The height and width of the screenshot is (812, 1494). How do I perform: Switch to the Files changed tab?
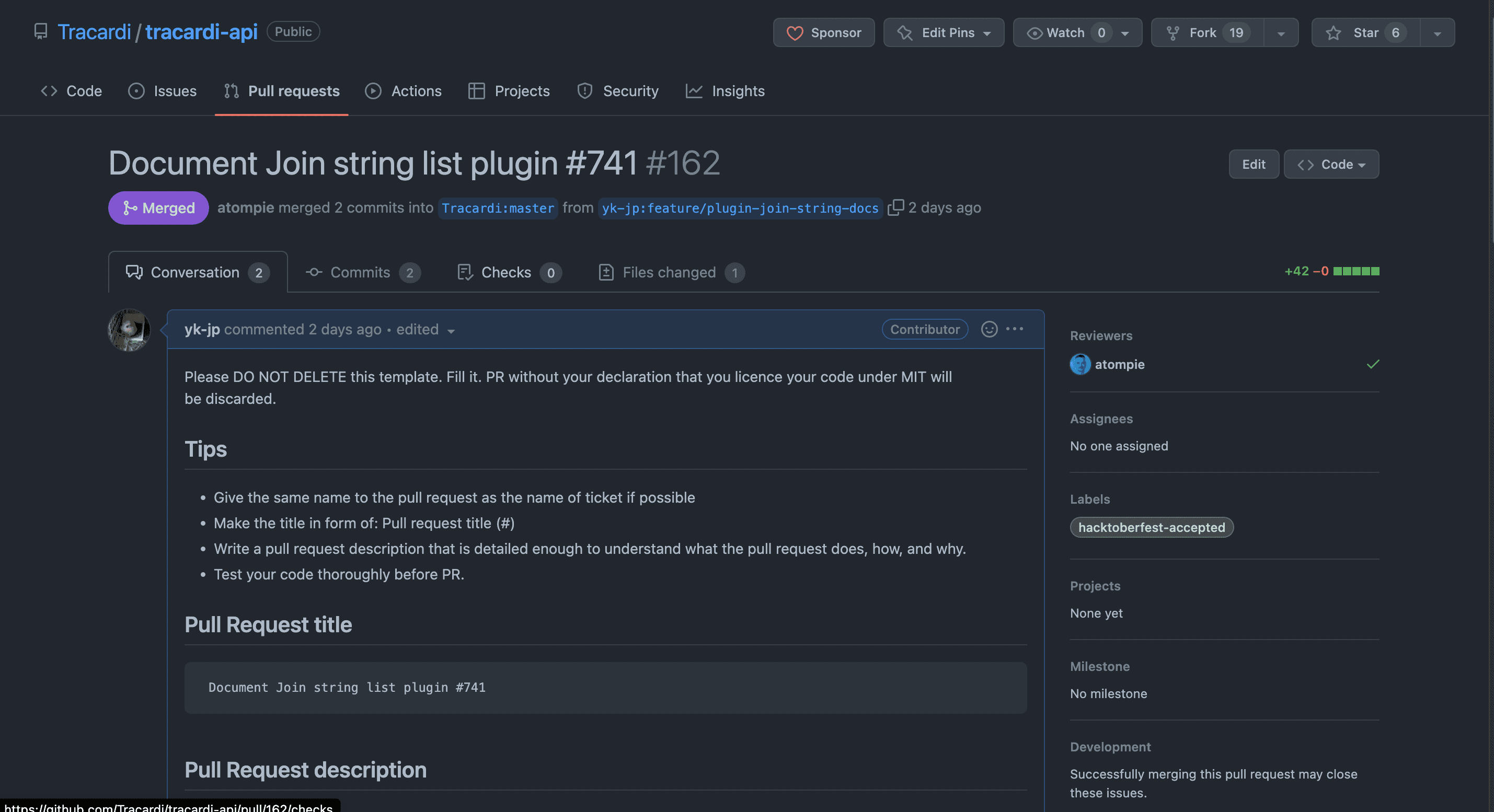pyautogui.click(x=671, y=272)
